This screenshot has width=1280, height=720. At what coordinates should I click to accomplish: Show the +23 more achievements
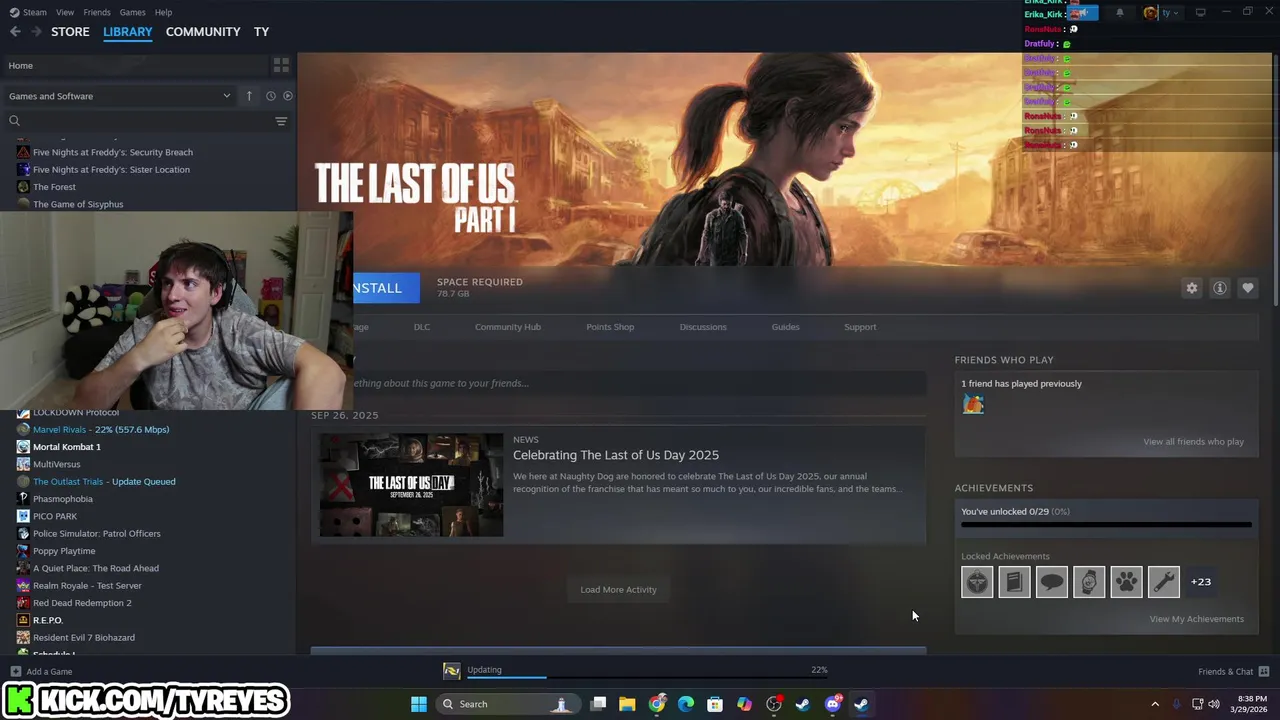click(x=1201, y=582)
